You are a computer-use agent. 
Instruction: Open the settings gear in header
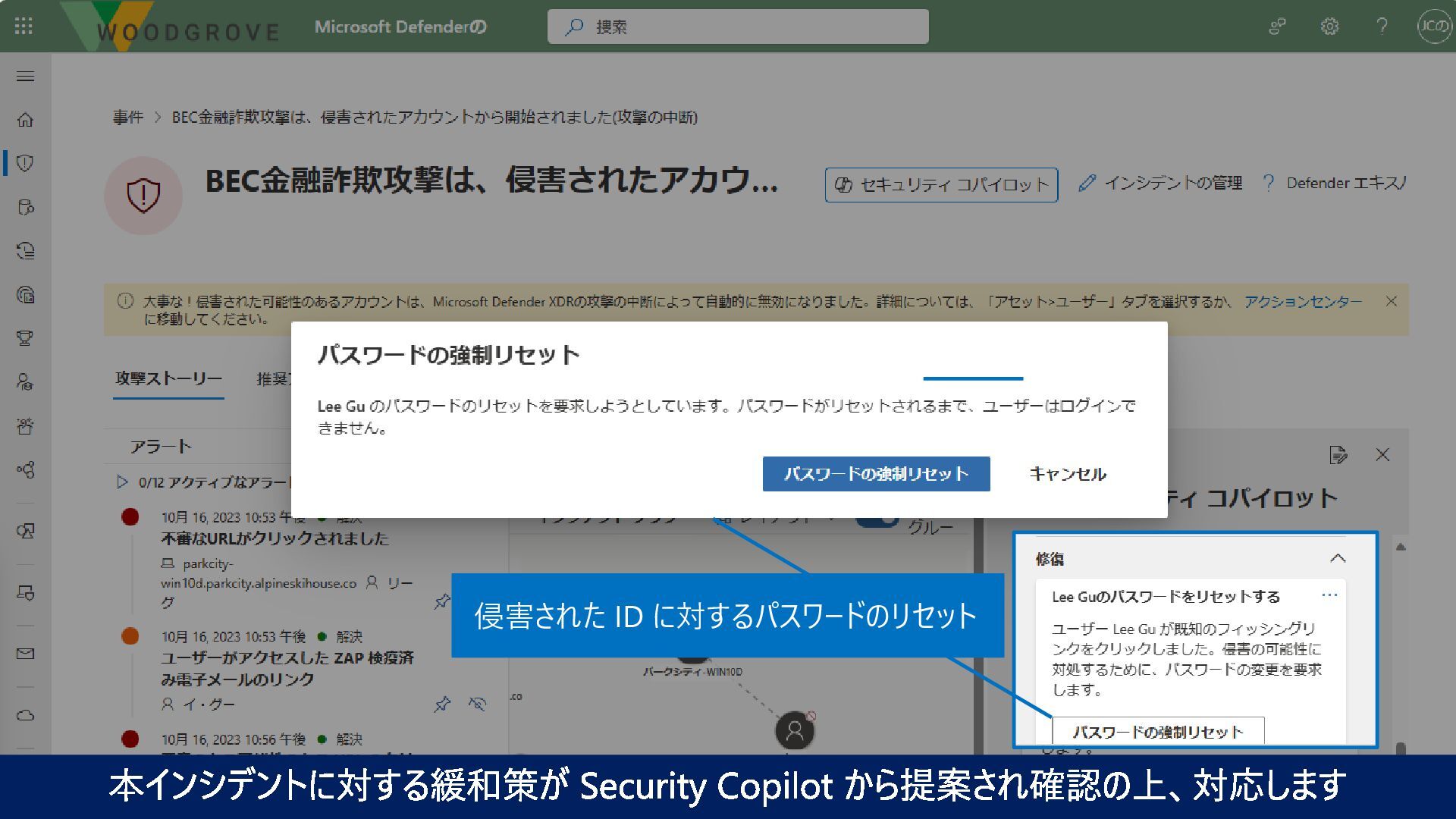coord(1329,27)
